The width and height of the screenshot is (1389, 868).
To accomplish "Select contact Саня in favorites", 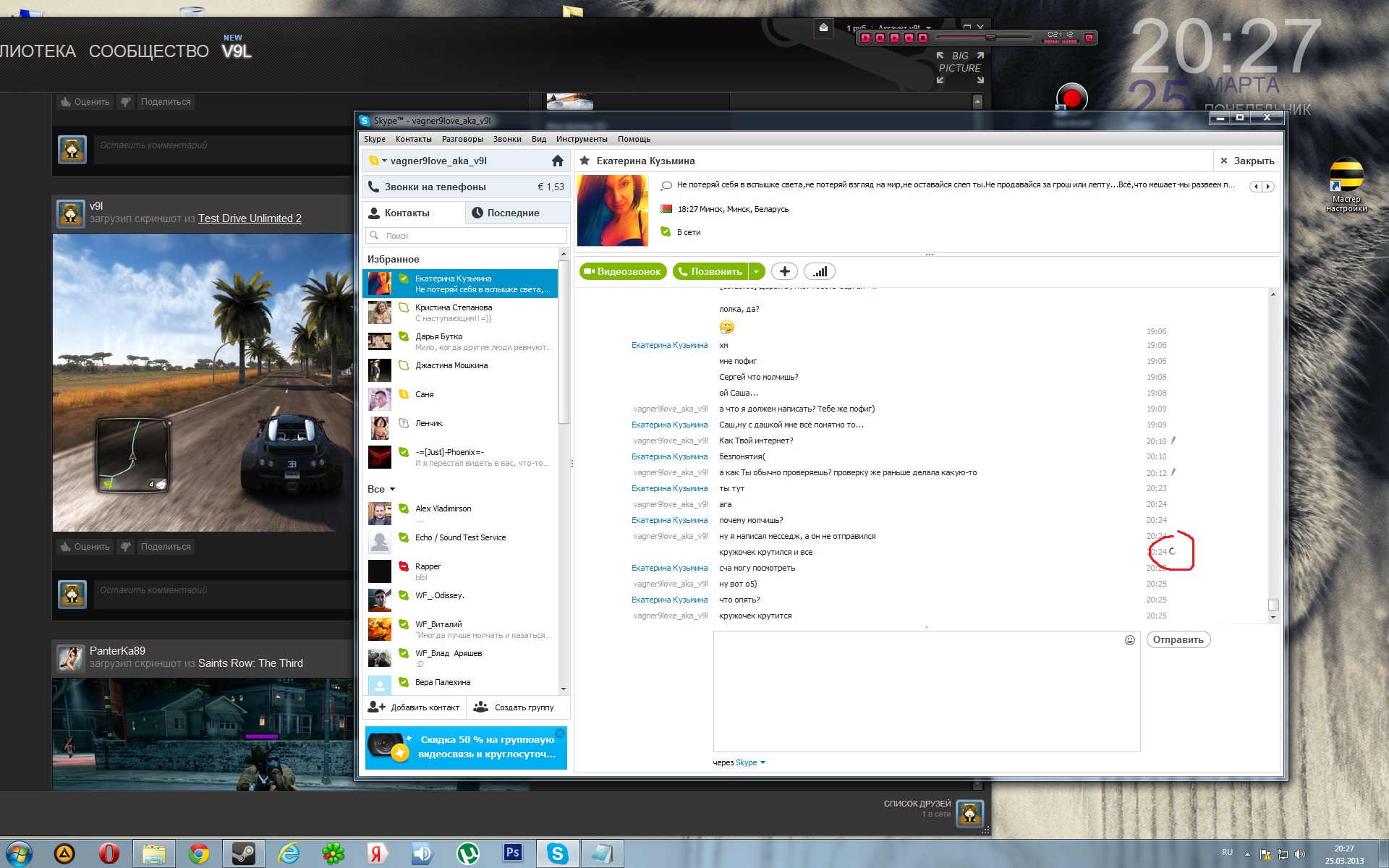I will tap(460, 398).
